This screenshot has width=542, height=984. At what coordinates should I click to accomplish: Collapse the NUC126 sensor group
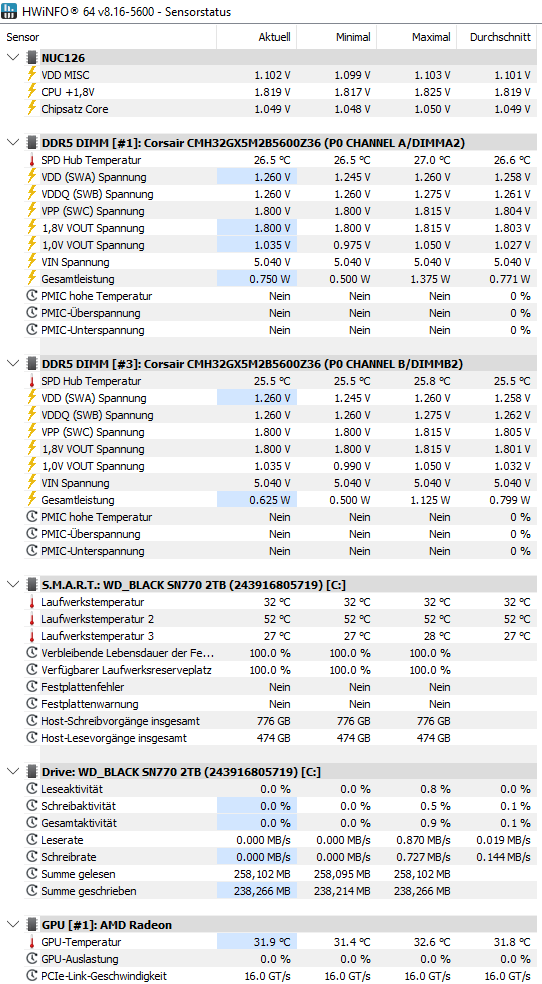(x=13, y=58)
